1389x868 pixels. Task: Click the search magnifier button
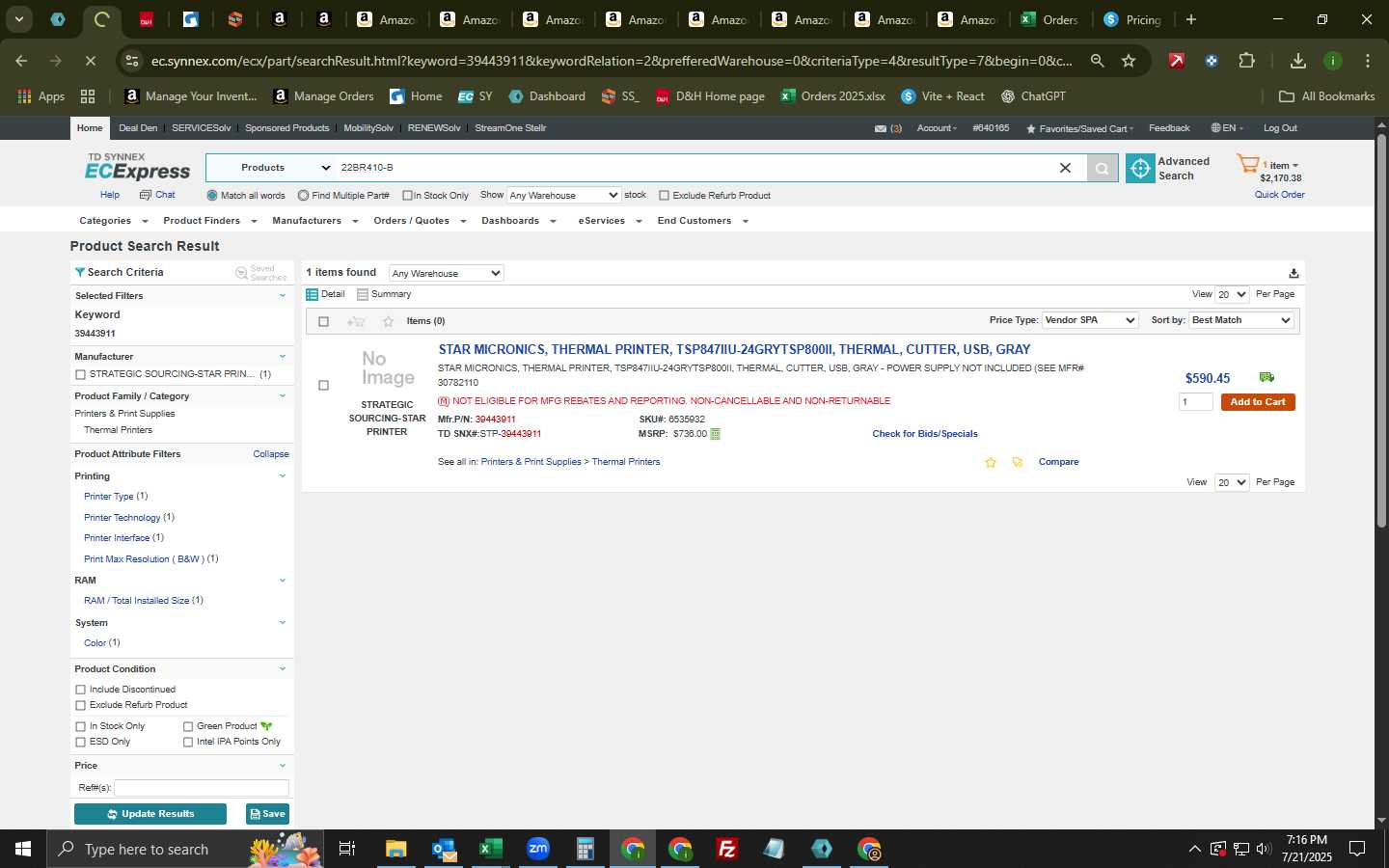(1102, 168)
